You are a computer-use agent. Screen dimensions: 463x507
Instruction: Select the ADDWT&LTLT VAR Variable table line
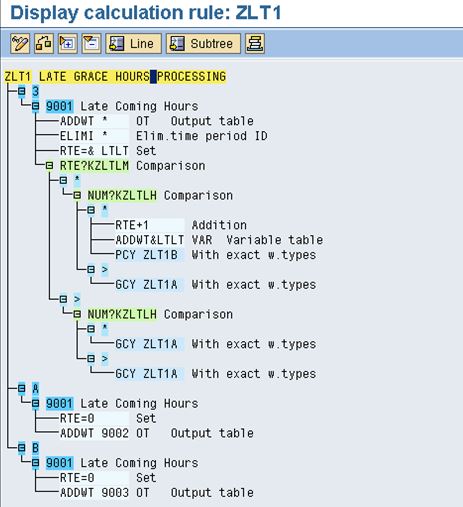(219, 240)
